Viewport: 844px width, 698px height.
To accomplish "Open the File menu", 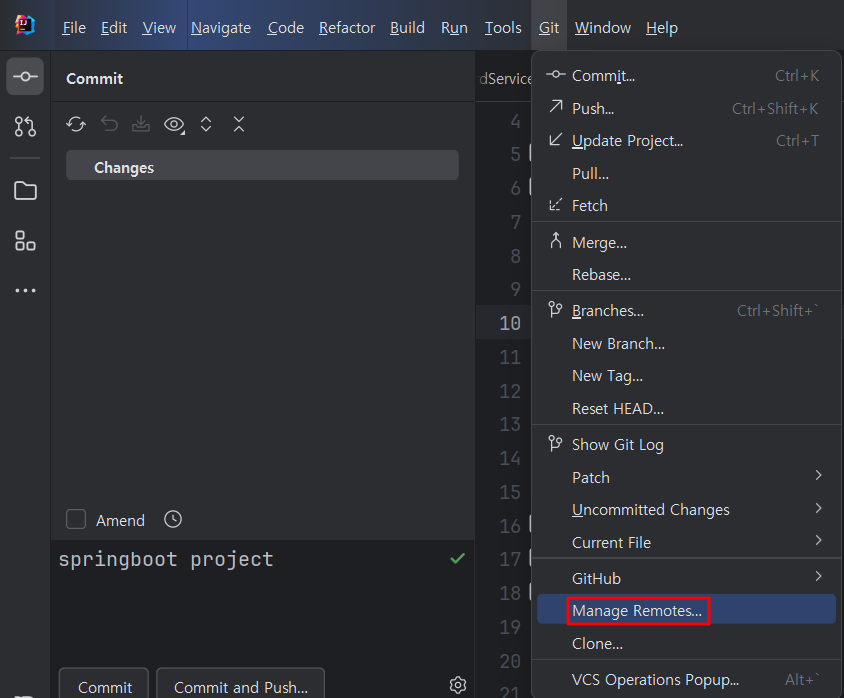I will pos(74,27).
